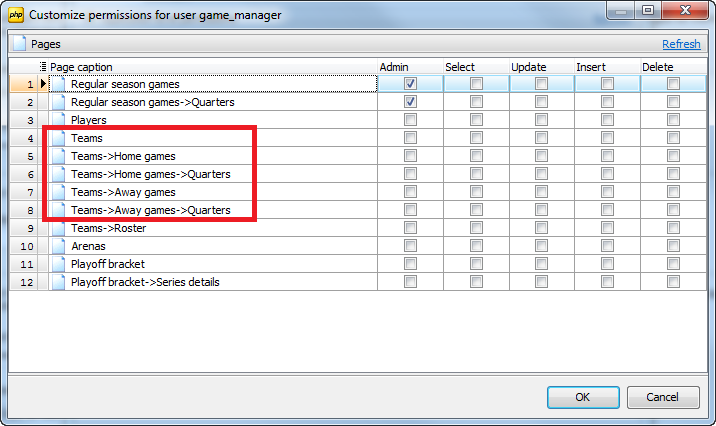Click the Refresh link

(x=681, y=44)
